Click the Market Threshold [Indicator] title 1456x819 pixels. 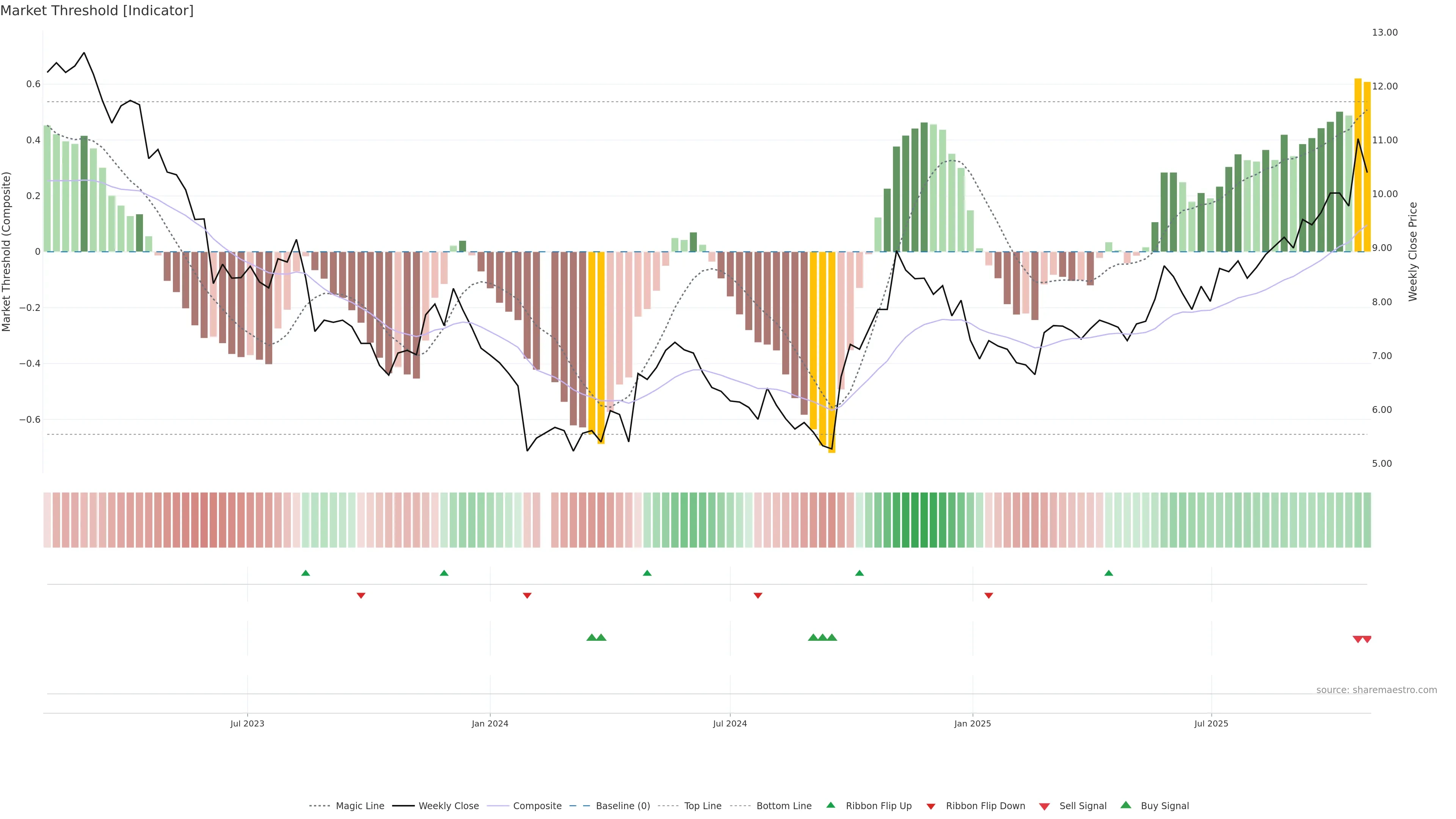(x=97, y=11)
